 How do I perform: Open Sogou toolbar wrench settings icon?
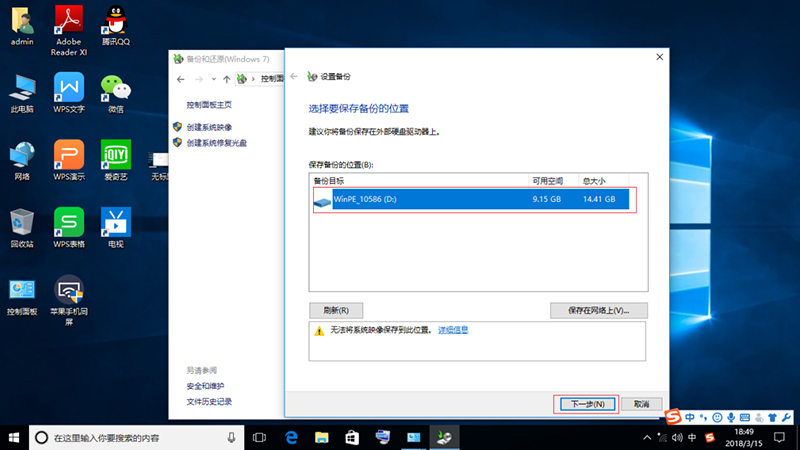tap(786, 417)
